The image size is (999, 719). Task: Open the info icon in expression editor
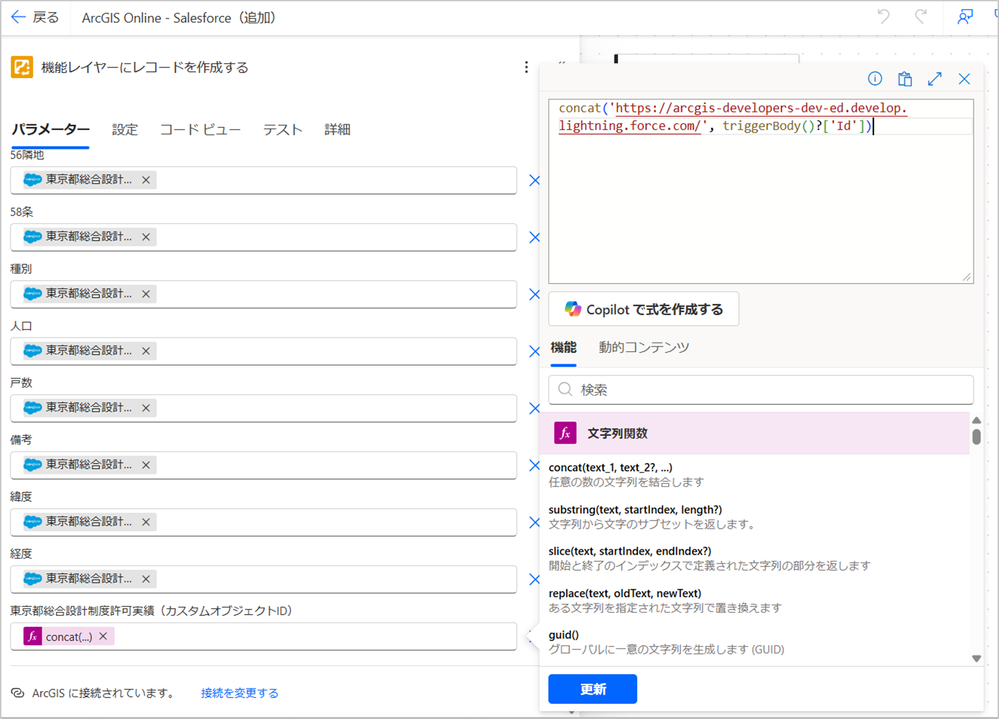[875, 79]
